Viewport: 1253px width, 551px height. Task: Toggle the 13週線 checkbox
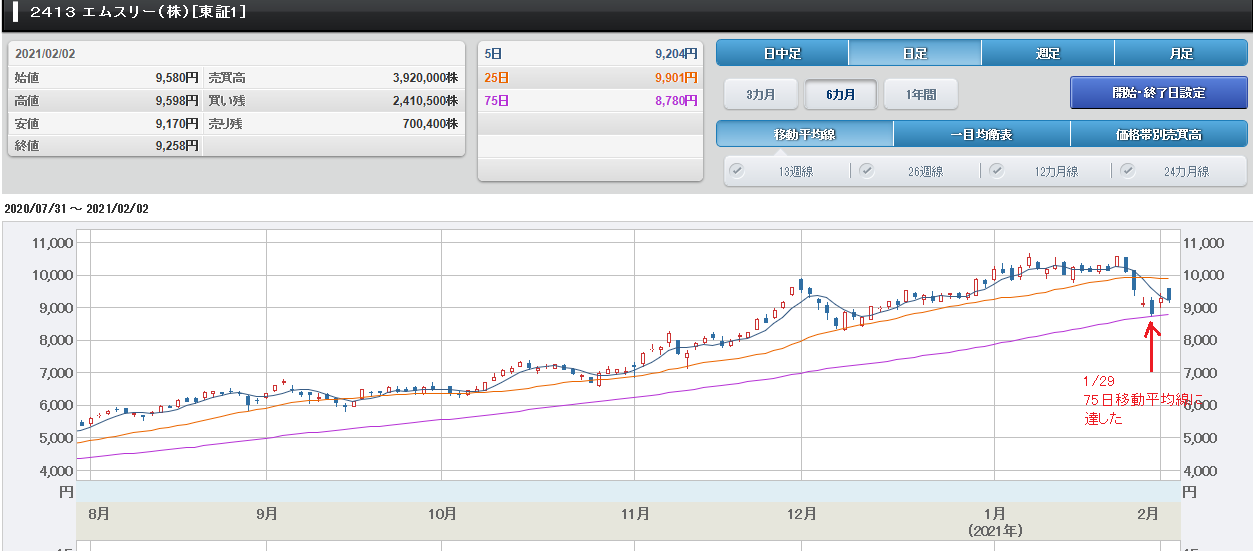click(x=737, y=170)
